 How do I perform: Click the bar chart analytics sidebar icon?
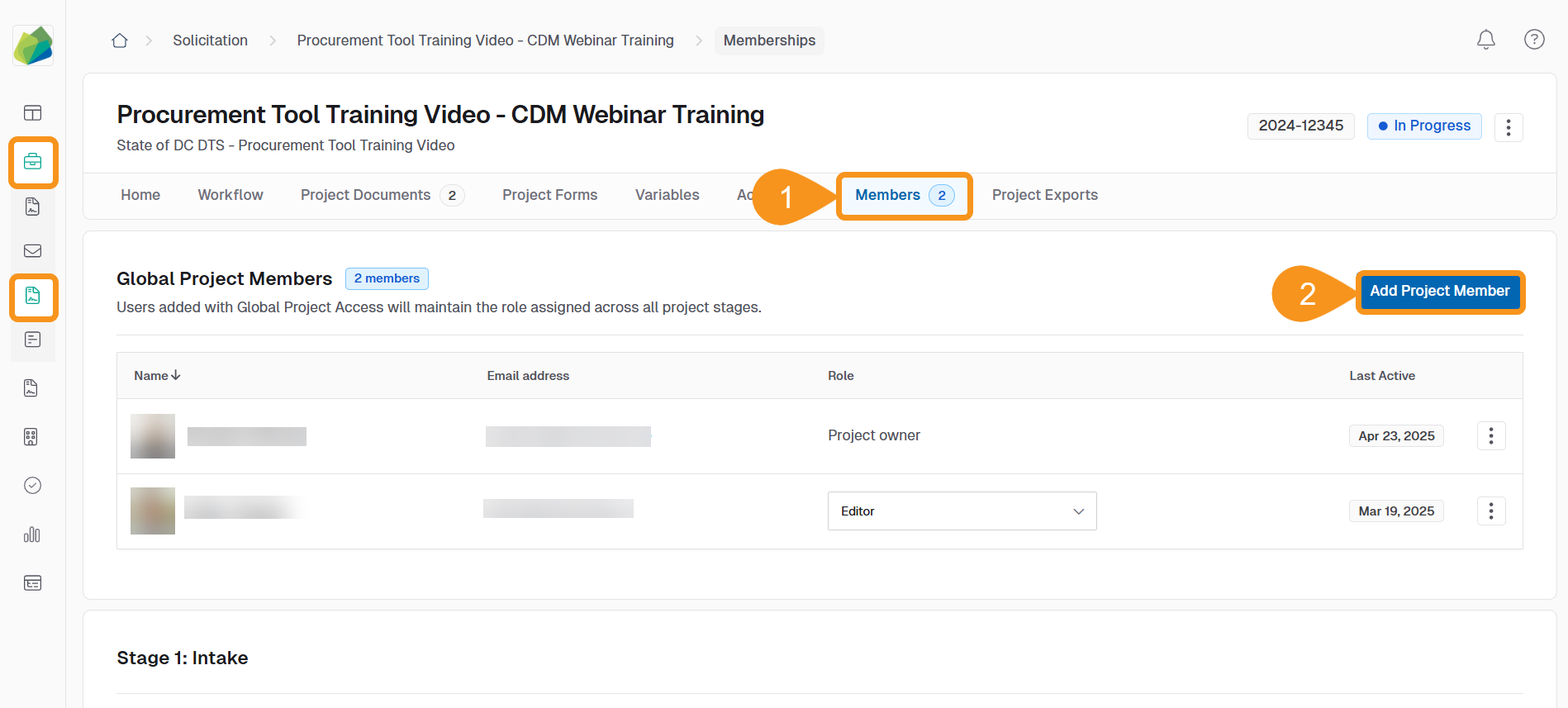pyautogui.click(x=32, y=535)
